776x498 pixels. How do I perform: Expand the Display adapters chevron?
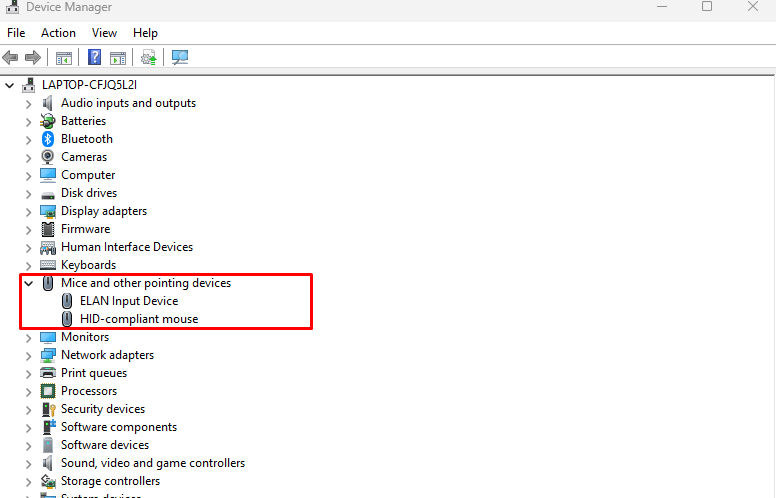pos(28,211)
